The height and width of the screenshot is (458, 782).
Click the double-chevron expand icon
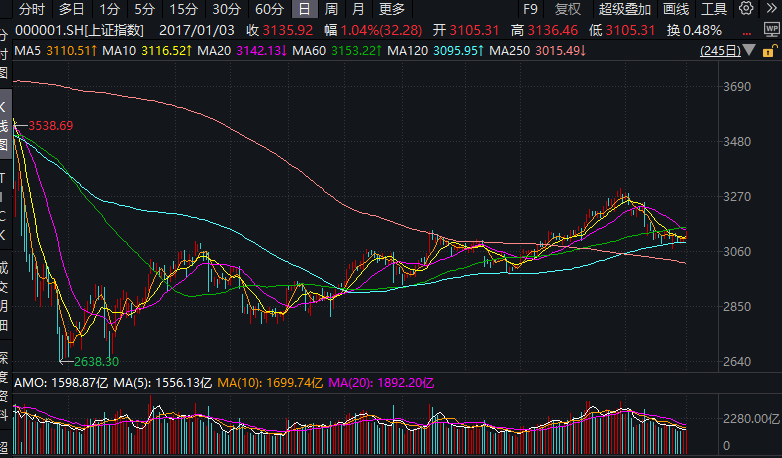point(771,9)
